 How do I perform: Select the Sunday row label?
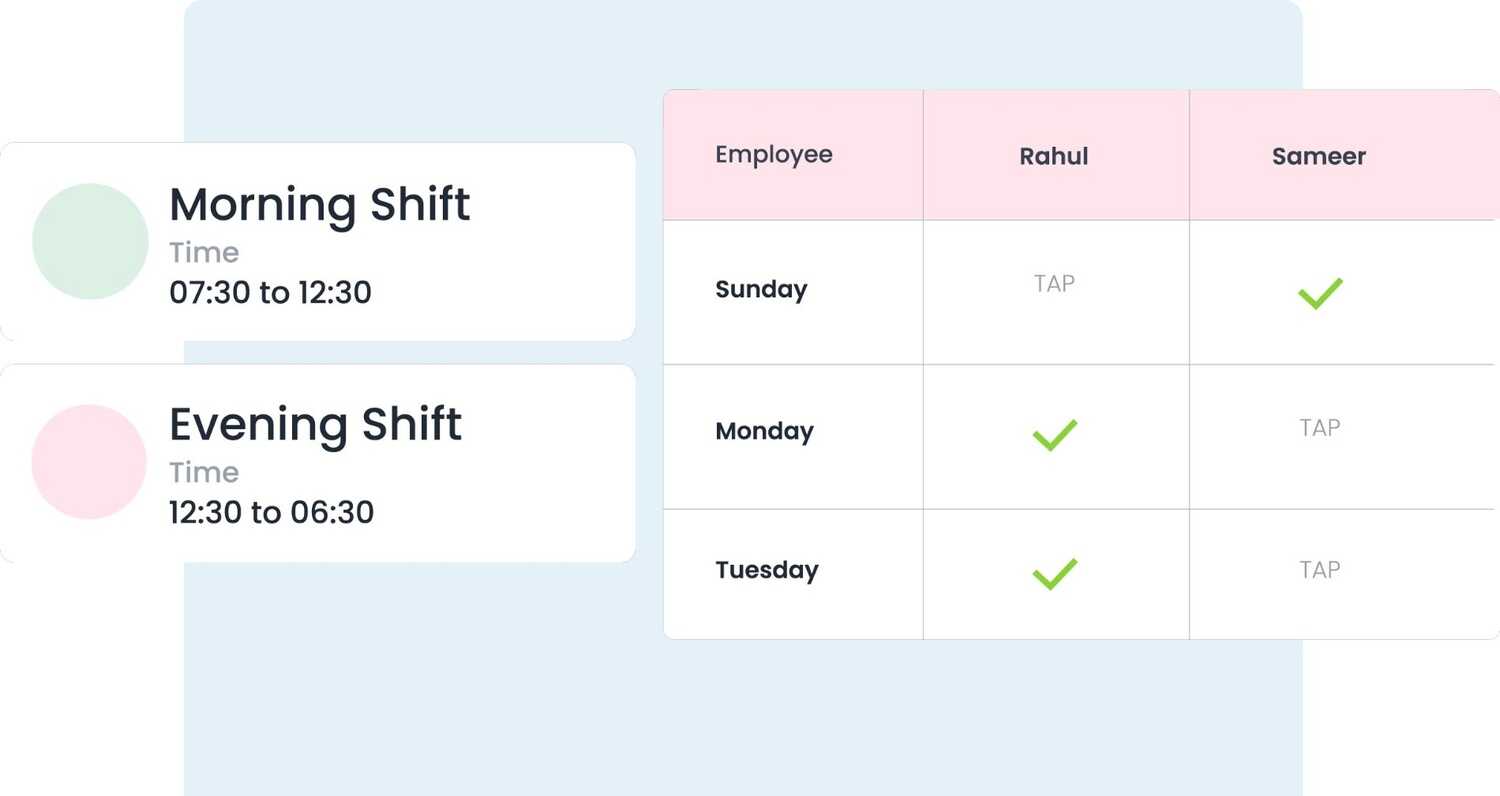[x=761, y=290]
